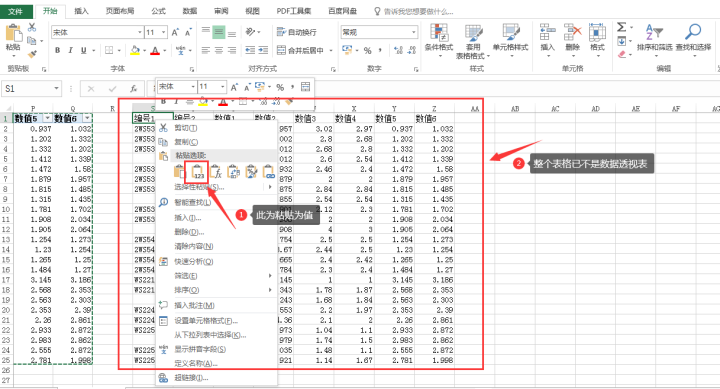Image resolution: width=720 pixels, height=389 pixels.
Task: Click the Paste clipboard icon in ribbon
Action: [x=13, y=34]
